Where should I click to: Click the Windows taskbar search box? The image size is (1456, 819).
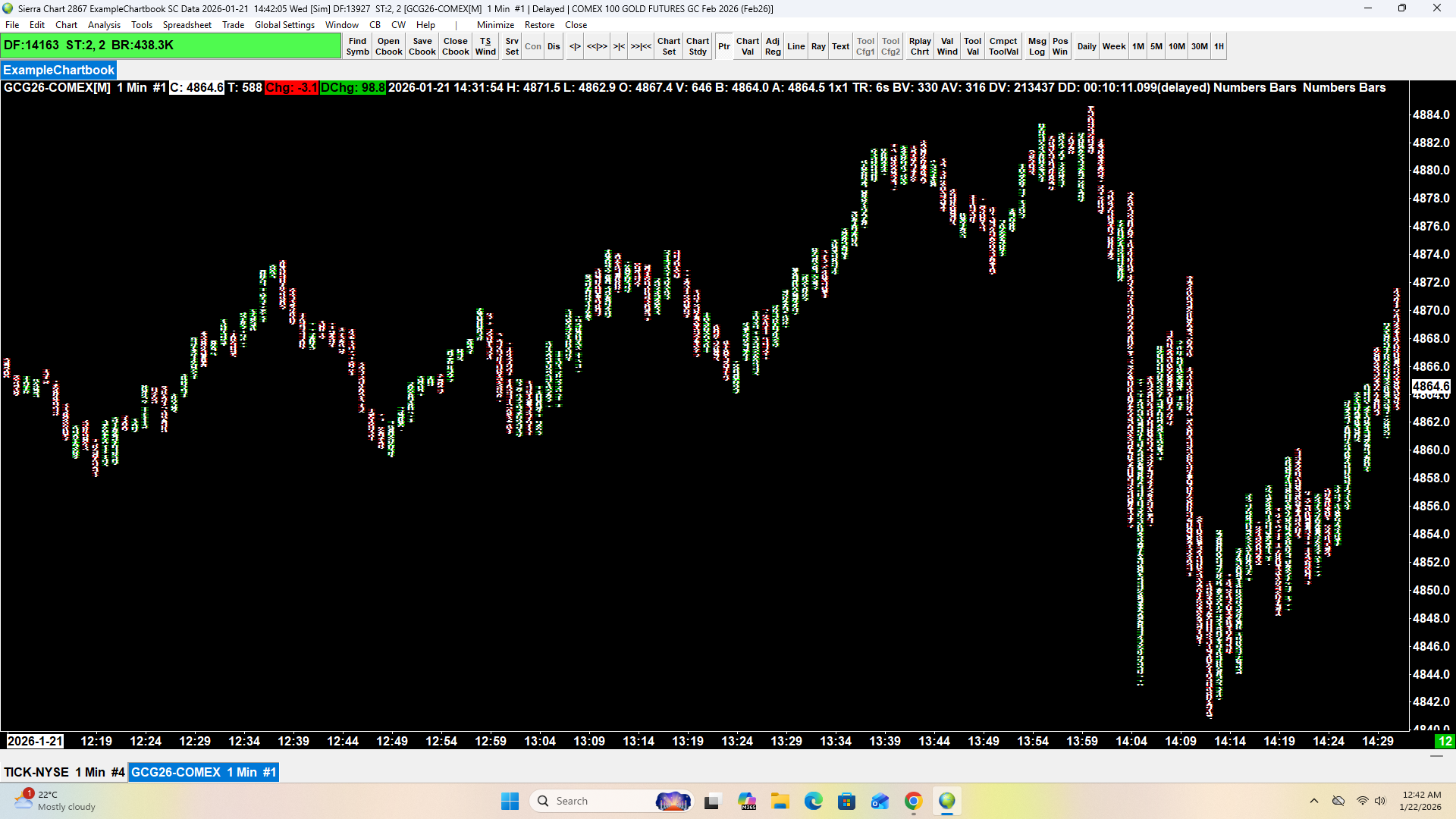click(x=599, y=801)
